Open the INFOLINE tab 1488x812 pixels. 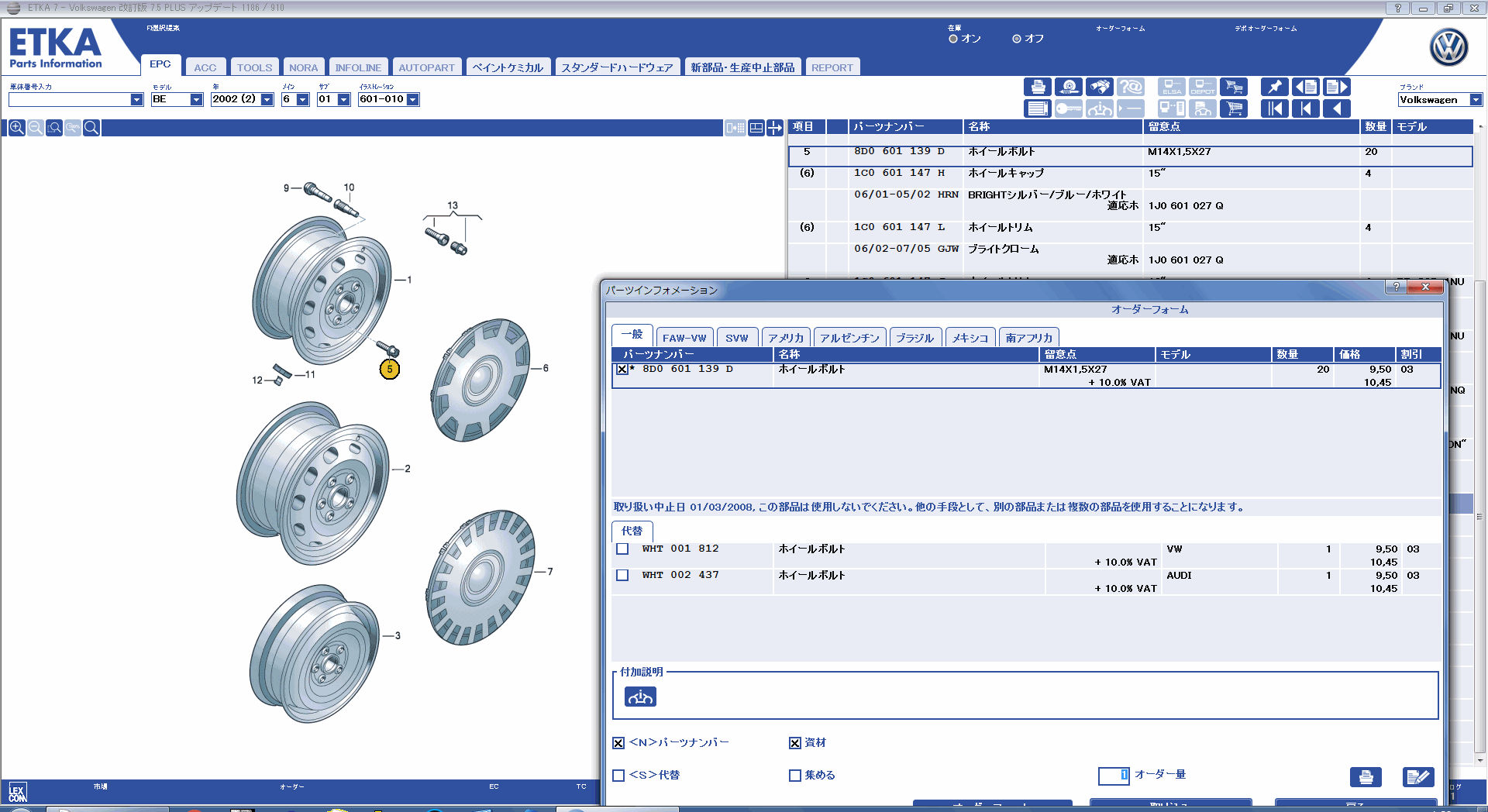tap(358, 67)
